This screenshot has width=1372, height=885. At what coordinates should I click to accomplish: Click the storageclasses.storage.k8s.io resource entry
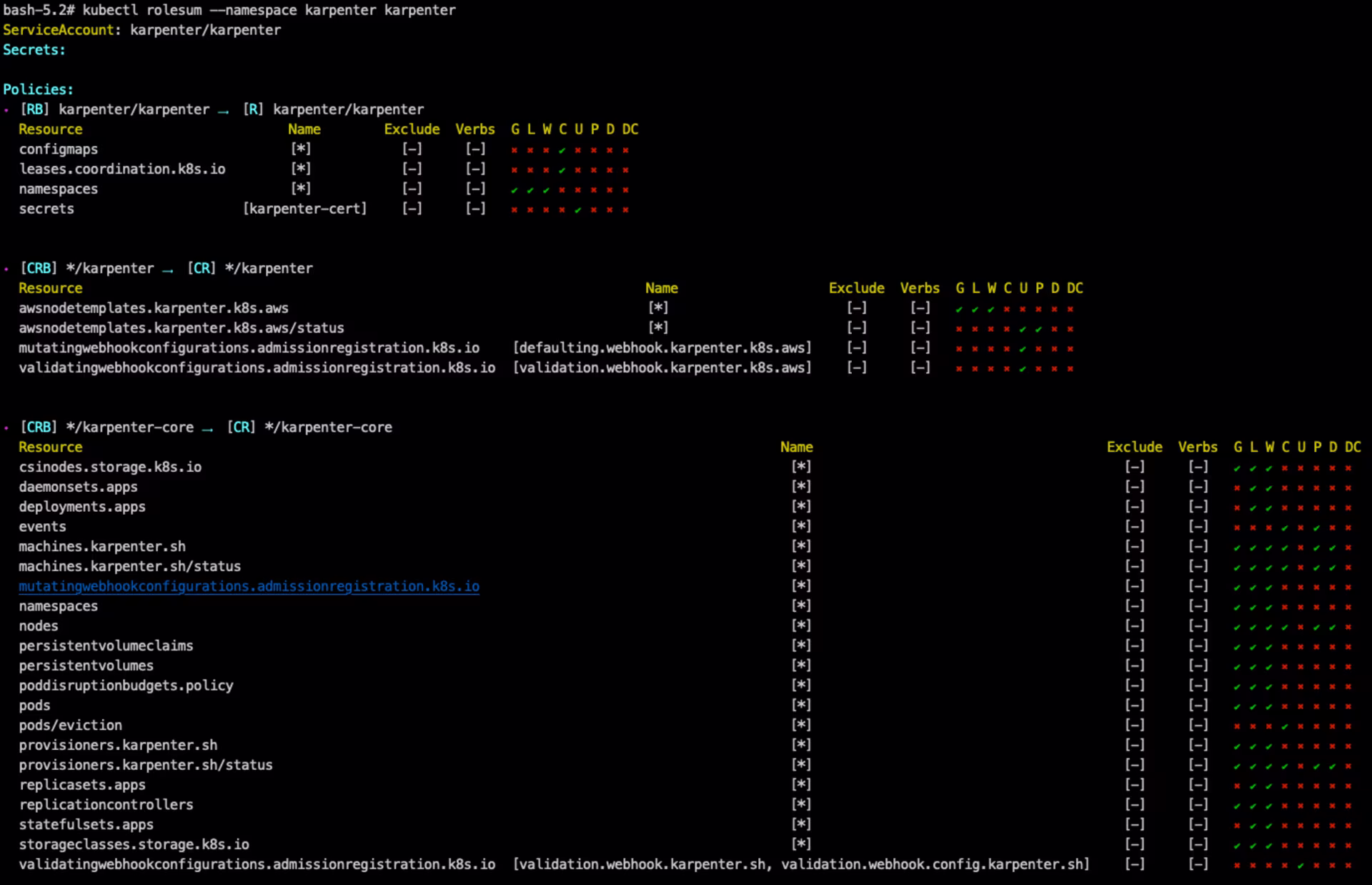[134, 844]
